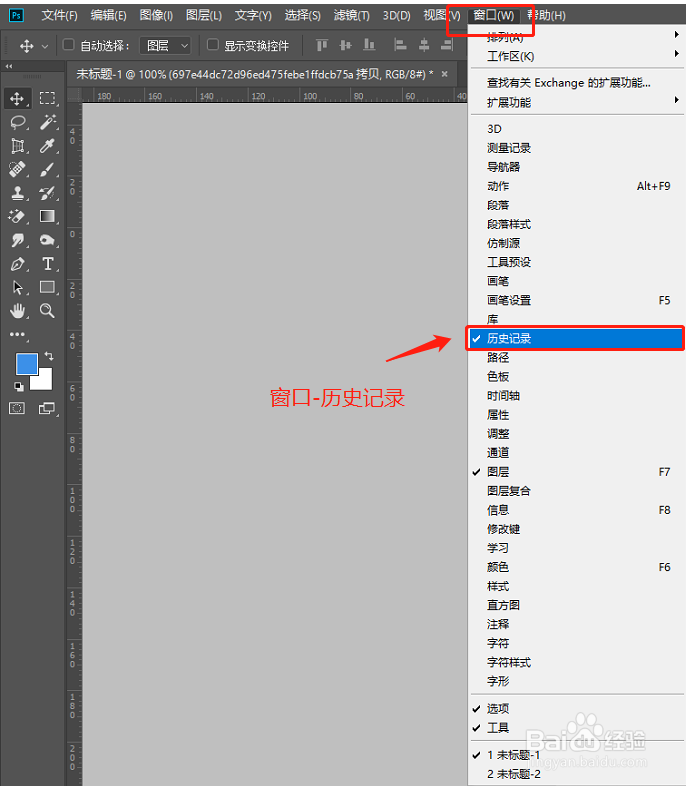The image size is (686, 786).
Task: Collapse toolbox with double-arrow
Action: (9, 66)
